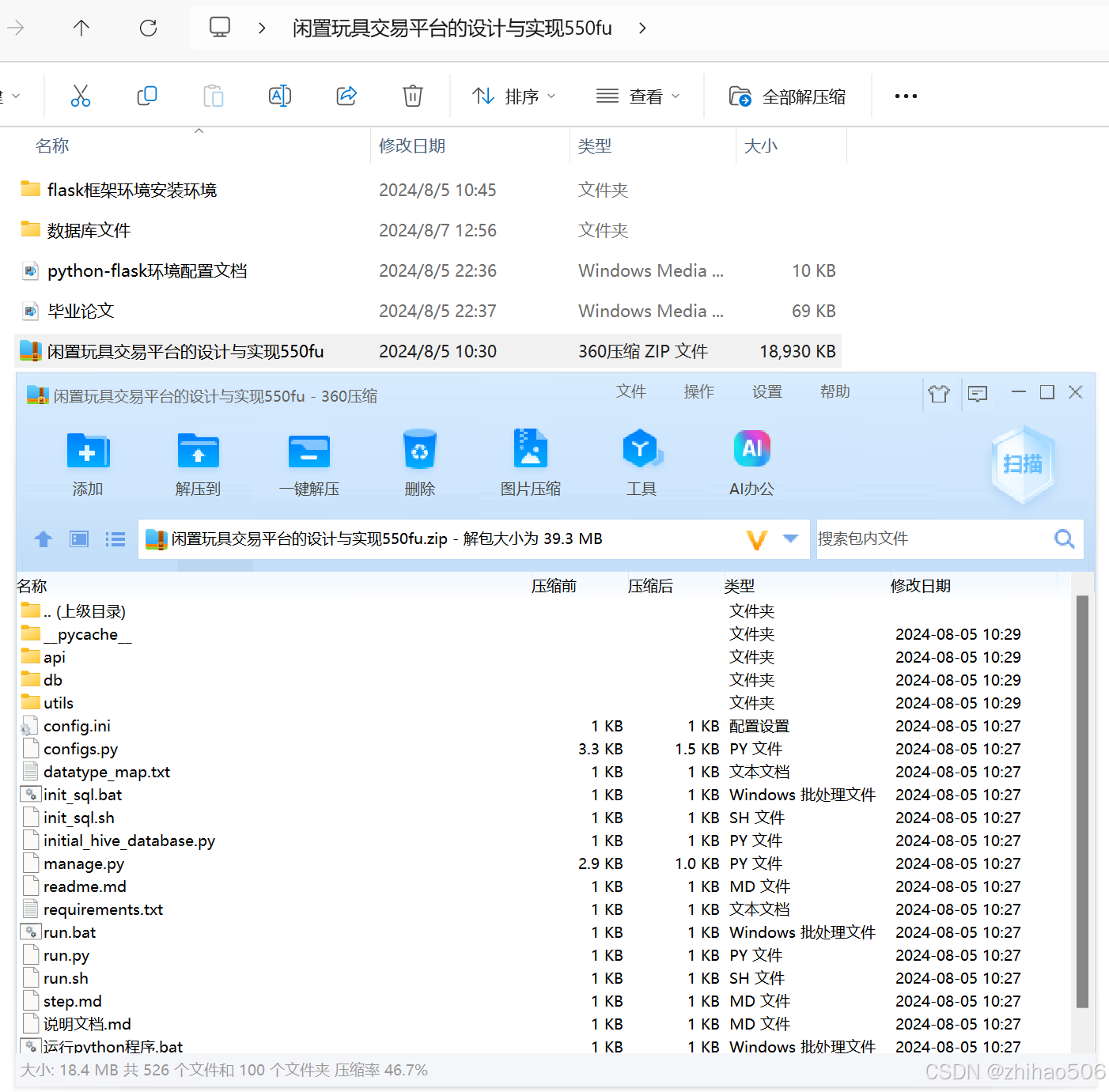Click the Copy icon in Explorer toolbar

pos(147,96)
